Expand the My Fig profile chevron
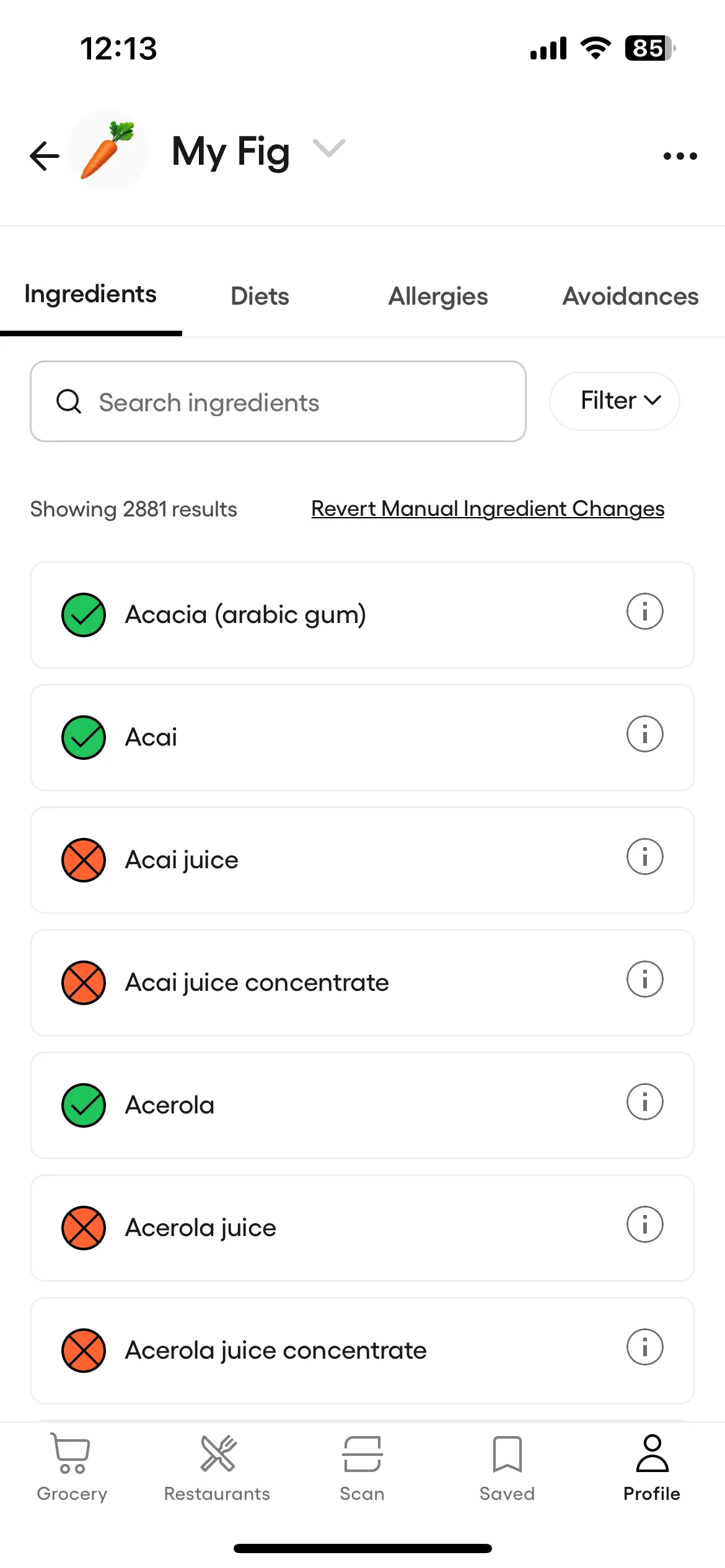Image resolution: width=725 pixels, height=1568 pixels. (328, 149)
